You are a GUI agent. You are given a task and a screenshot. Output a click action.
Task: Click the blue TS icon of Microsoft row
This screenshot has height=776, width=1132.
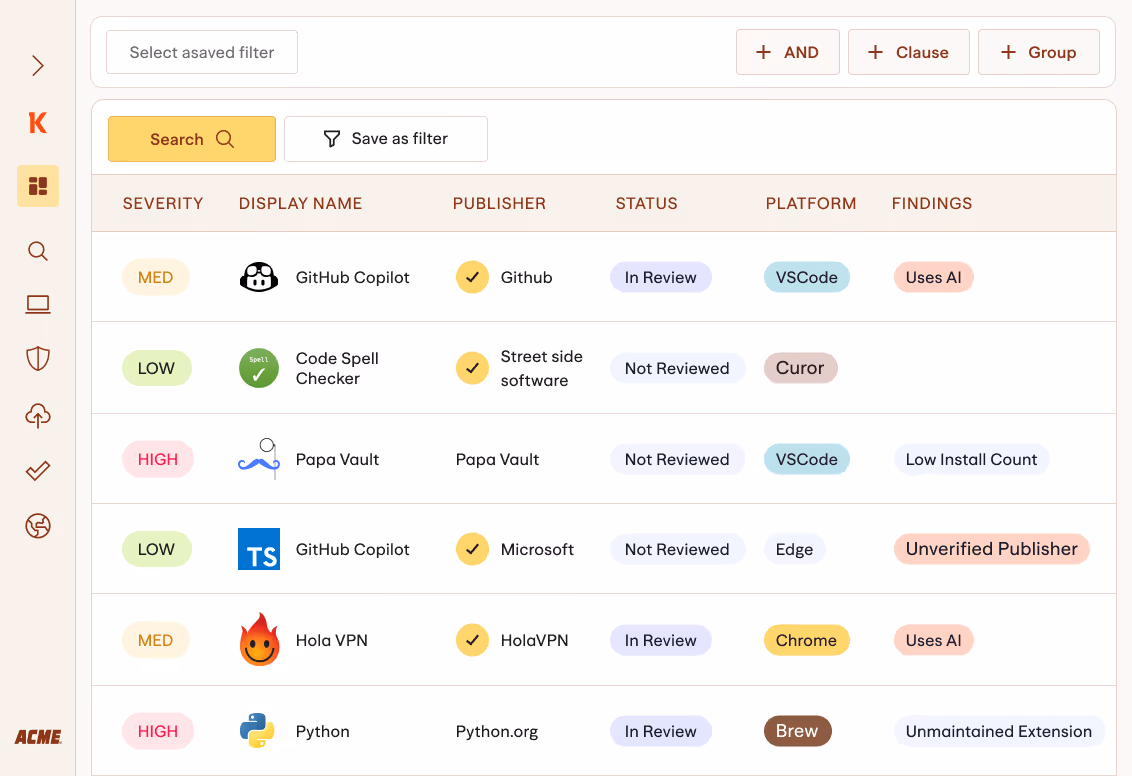click(x=258, y=549)
